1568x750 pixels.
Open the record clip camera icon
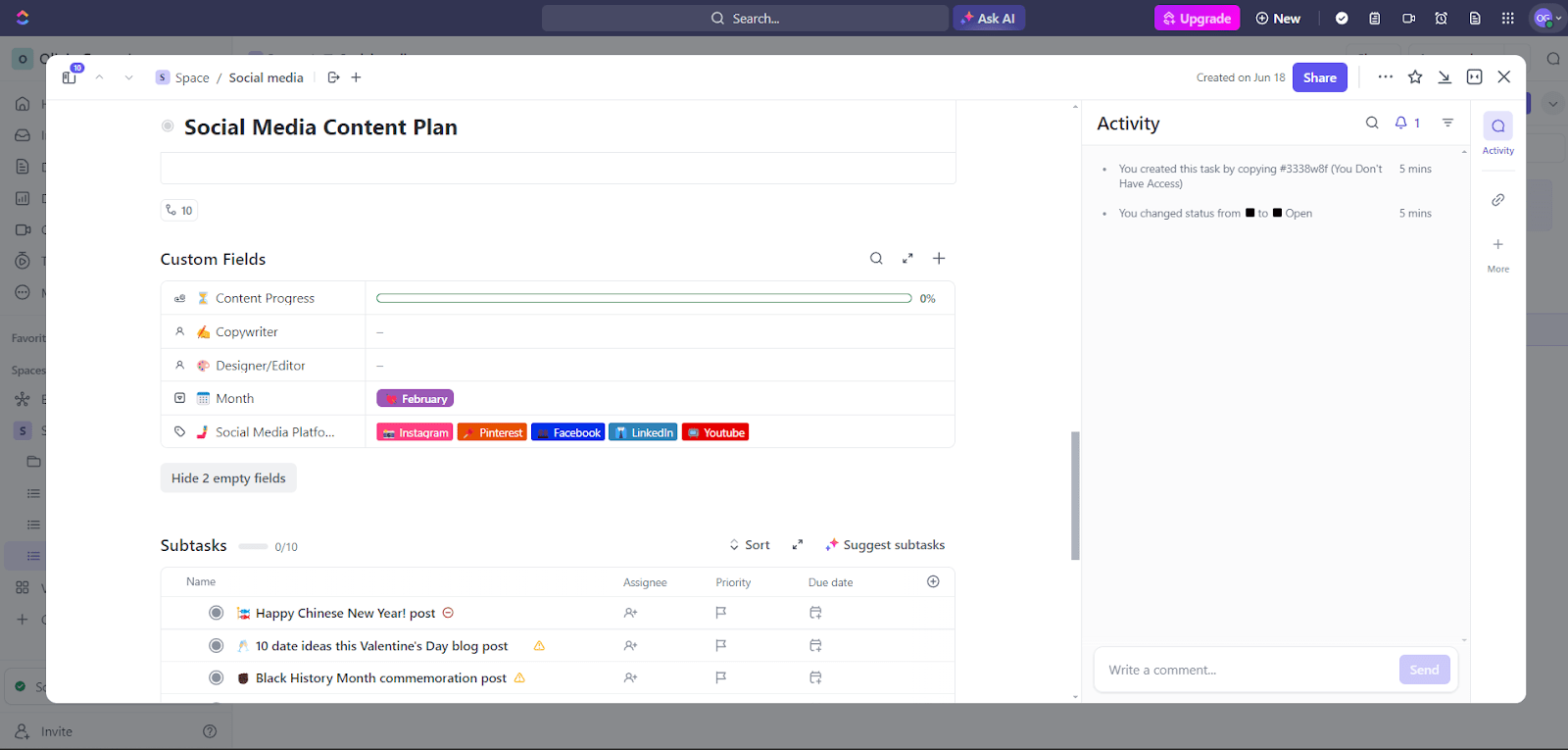click(x=1408, y=19)
